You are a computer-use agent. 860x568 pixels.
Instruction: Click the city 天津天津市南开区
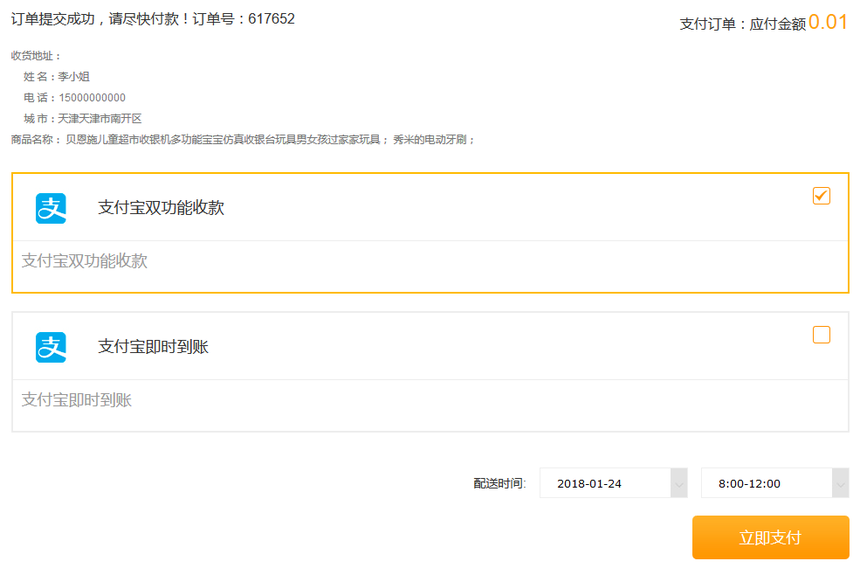(x=100, y=118)
